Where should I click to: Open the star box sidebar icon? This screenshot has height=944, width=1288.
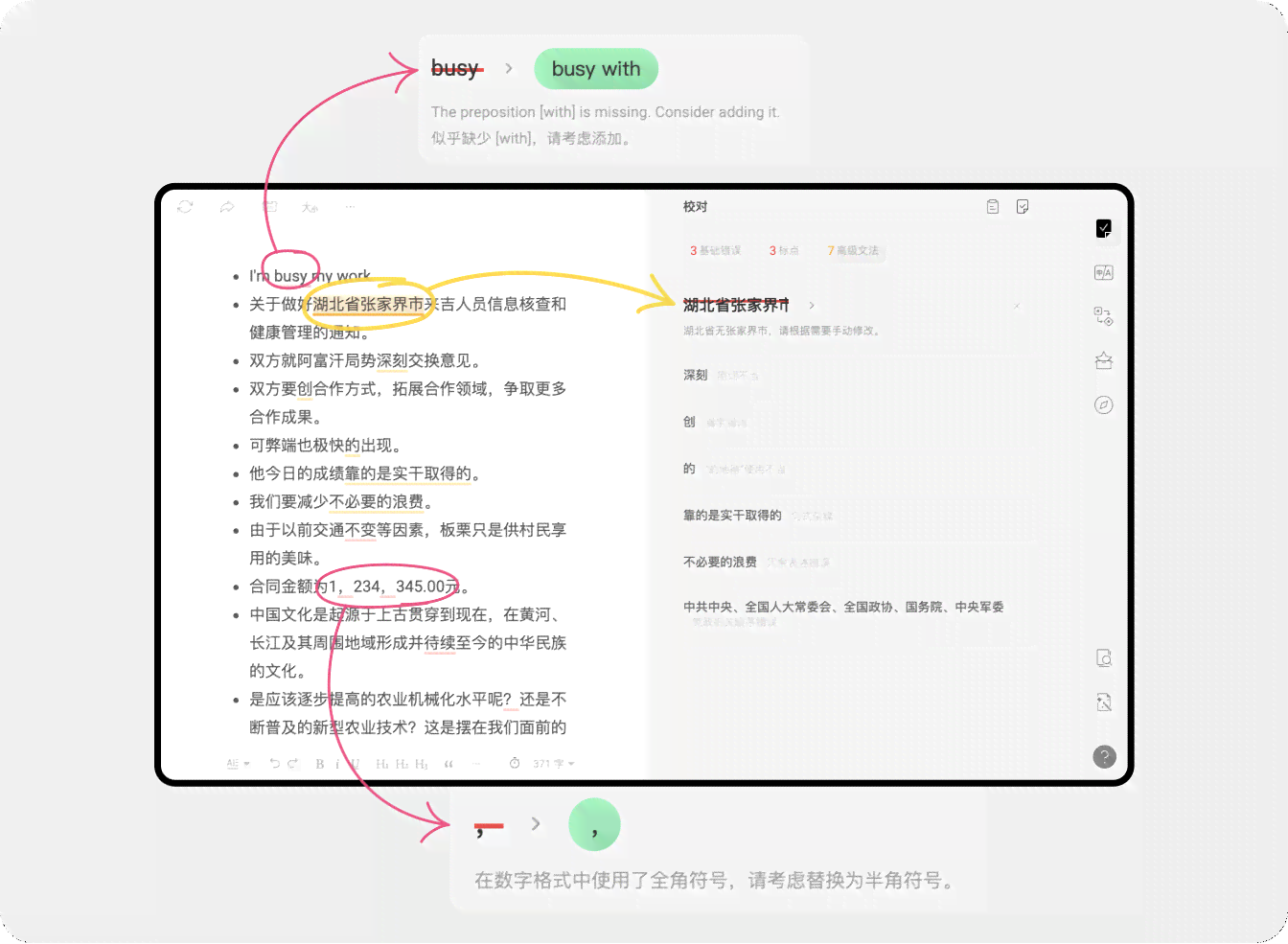tap(1104, 360)
